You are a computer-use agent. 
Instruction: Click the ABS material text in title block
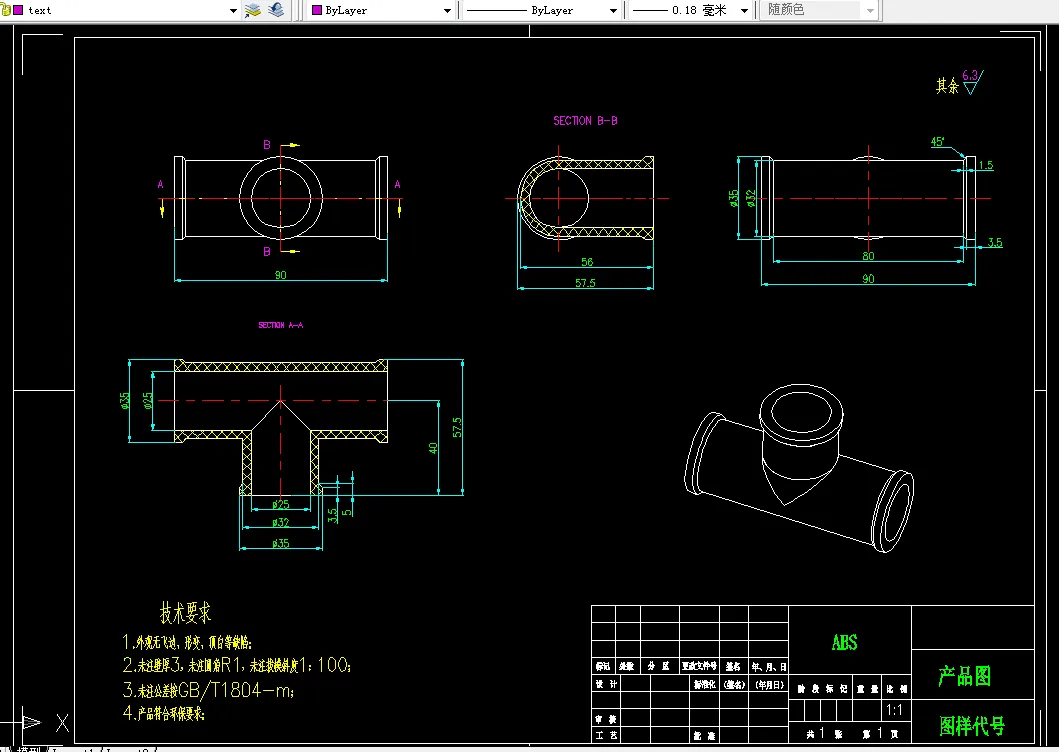(x=845, y=642)
